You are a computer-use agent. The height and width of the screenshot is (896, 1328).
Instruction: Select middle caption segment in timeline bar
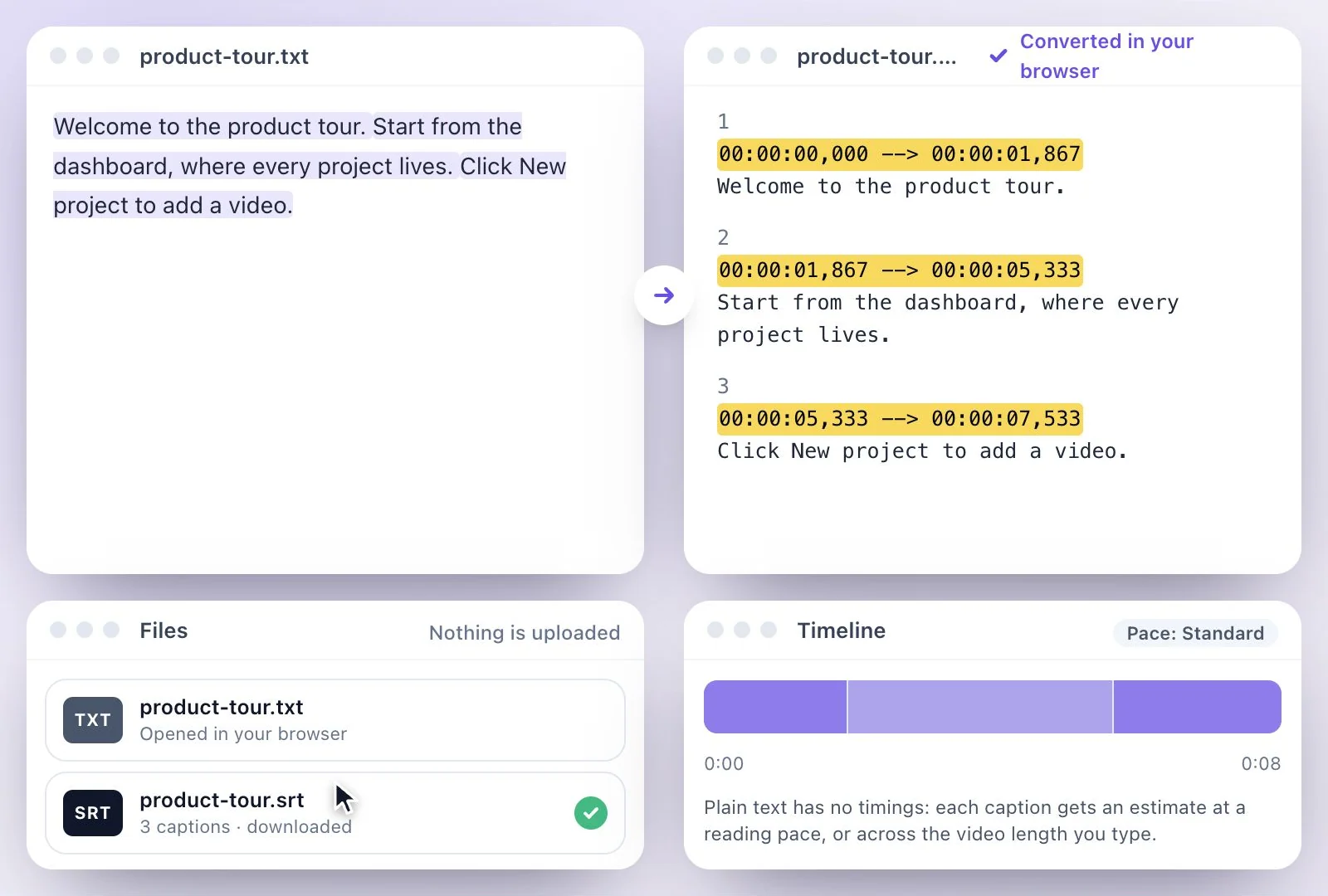pyautogui.click(x=980, y=707)
